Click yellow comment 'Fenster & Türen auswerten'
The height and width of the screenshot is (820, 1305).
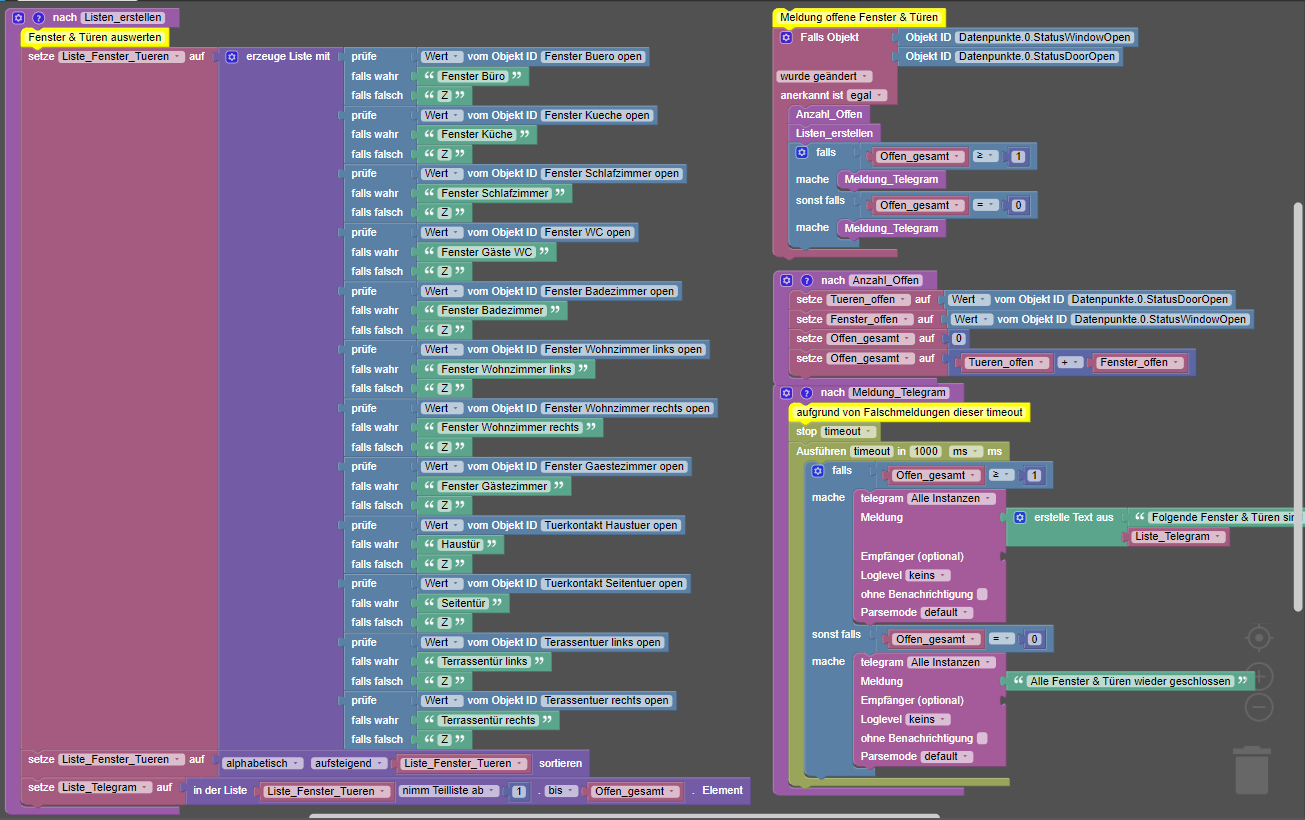95,37
